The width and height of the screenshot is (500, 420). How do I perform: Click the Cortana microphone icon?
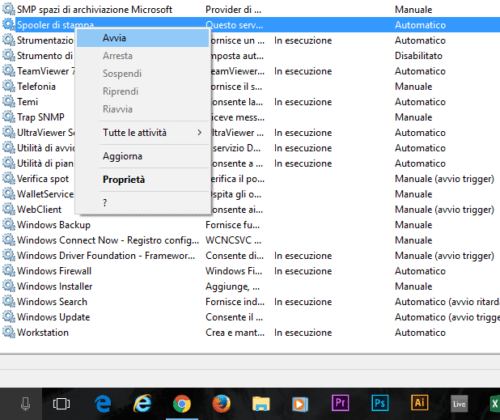(x=25, y=404)
